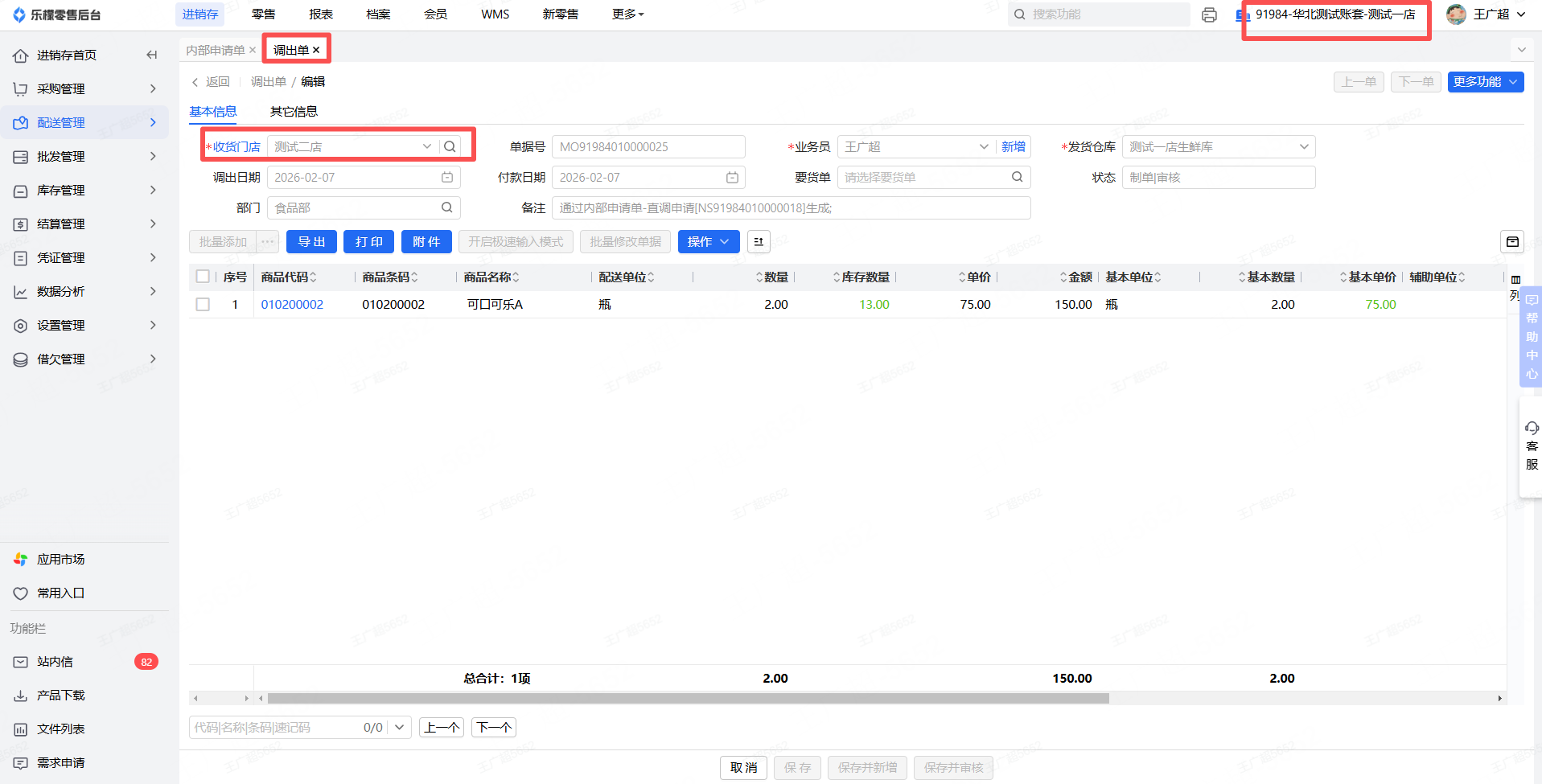Click the 下一个 button
Viewport: 1542px width, 784px height.
pyautogui.click(x=494, y=728)
